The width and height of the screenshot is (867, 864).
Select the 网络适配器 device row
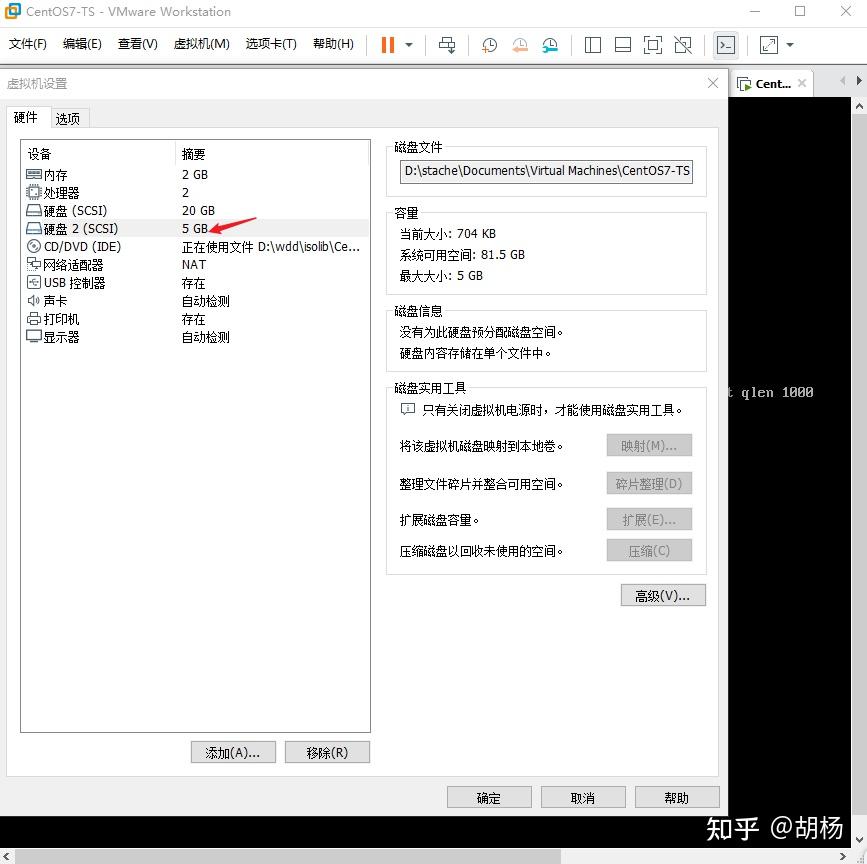coord(195,265)
